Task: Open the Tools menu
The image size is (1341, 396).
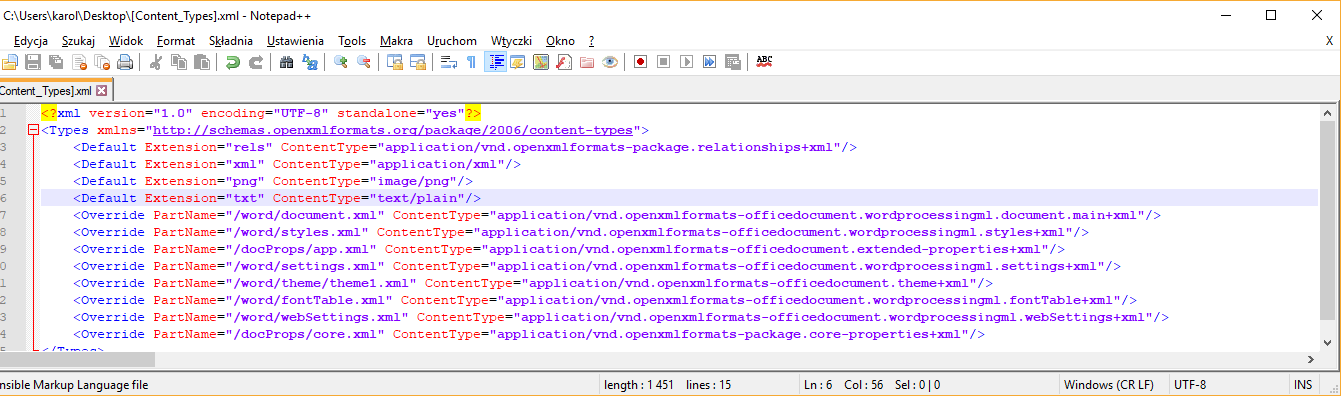Action: pyautogui.click(x=352, y=41)
